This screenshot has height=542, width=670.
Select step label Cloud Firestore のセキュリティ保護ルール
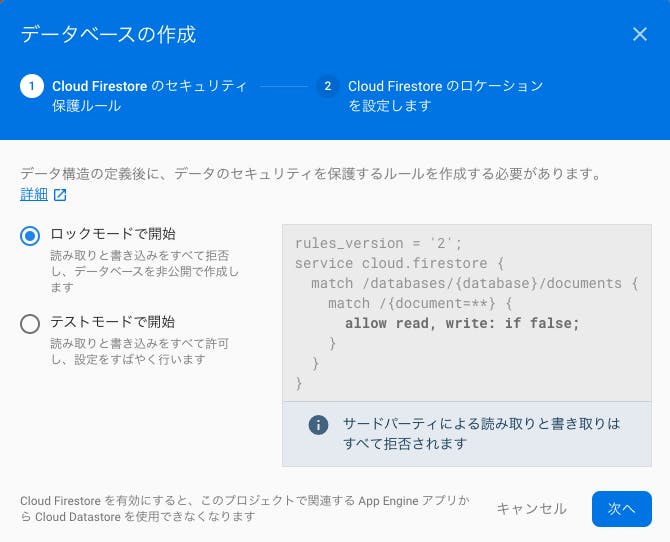(149, 96)
